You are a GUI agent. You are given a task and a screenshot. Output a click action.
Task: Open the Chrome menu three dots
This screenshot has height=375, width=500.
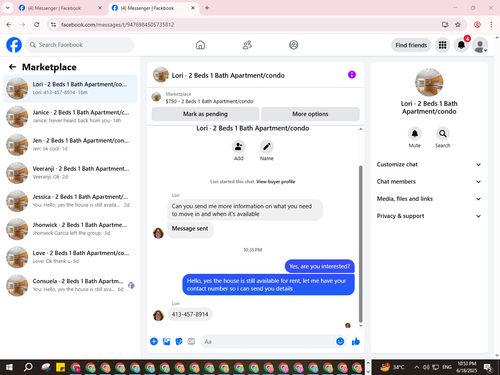coord(491,24)
